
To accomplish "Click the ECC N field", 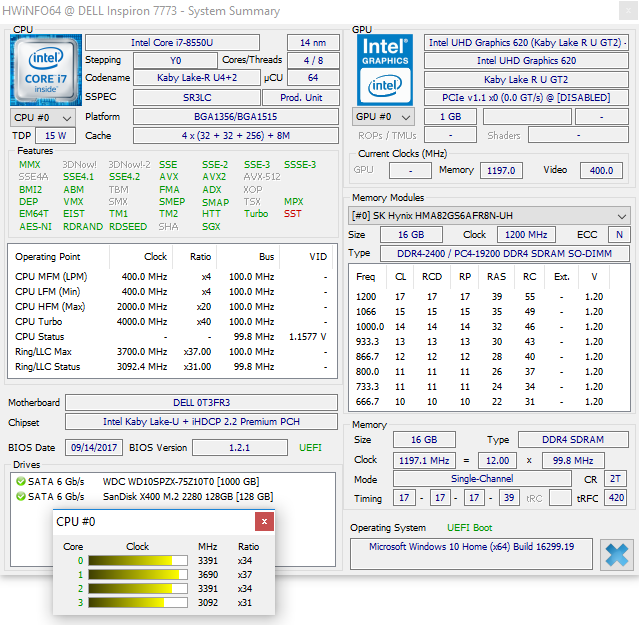I will pos(619,235).
